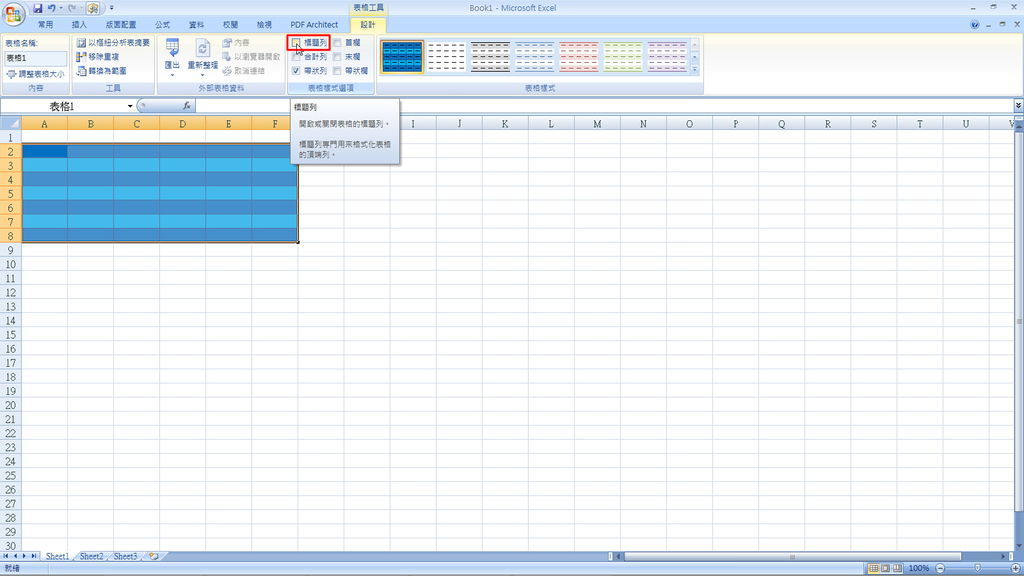Viewport: 1024px width, 576px height.
Task: Click the zoom out minus button
Action: click(940, 568)
